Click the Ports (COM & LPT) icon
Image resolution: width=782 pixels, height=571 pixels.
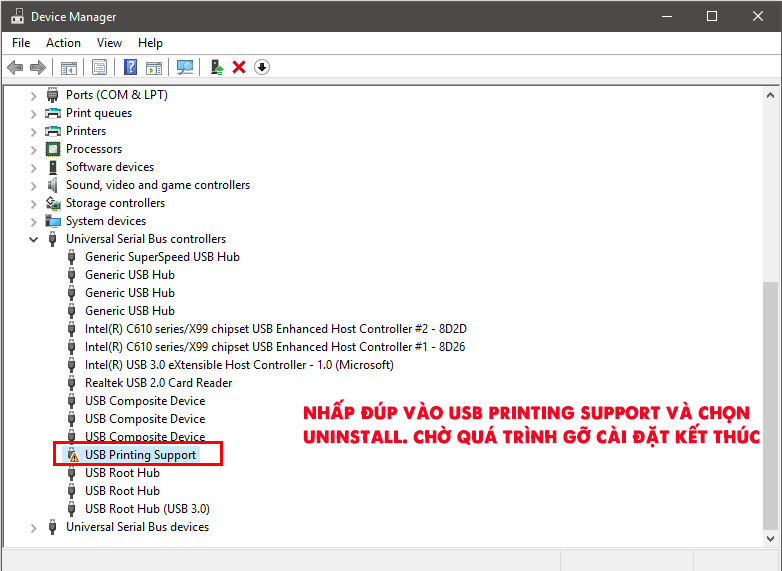click(52, 95)
